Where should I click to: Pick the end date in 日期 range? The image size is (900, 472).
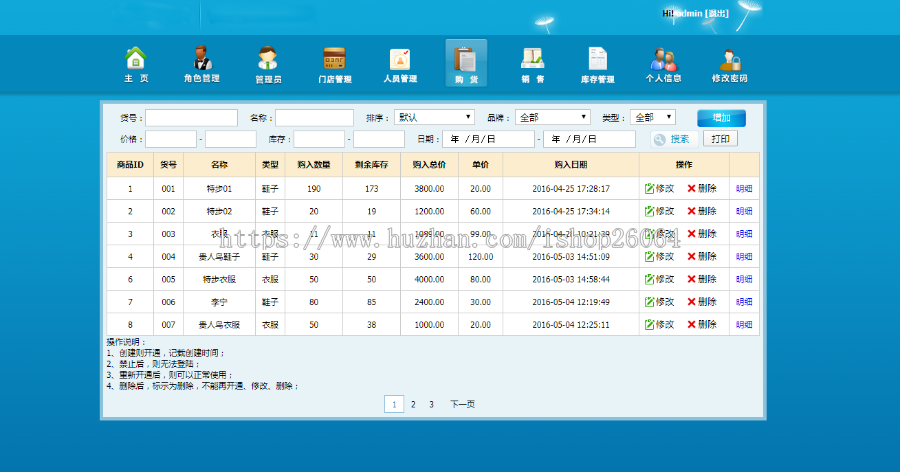tap(589, 139)
